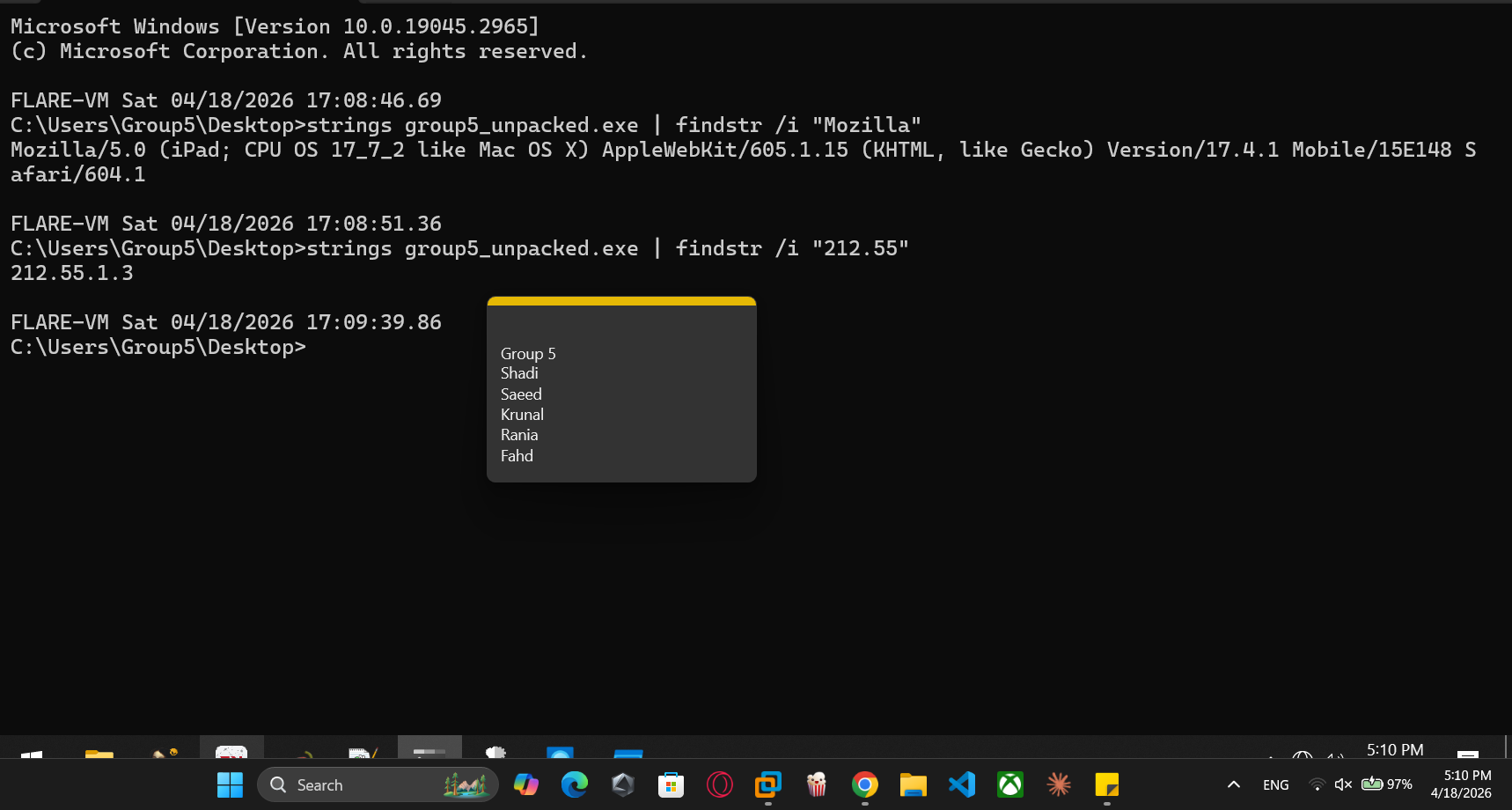Launch Opera browser from taskbar

[720, 784]
